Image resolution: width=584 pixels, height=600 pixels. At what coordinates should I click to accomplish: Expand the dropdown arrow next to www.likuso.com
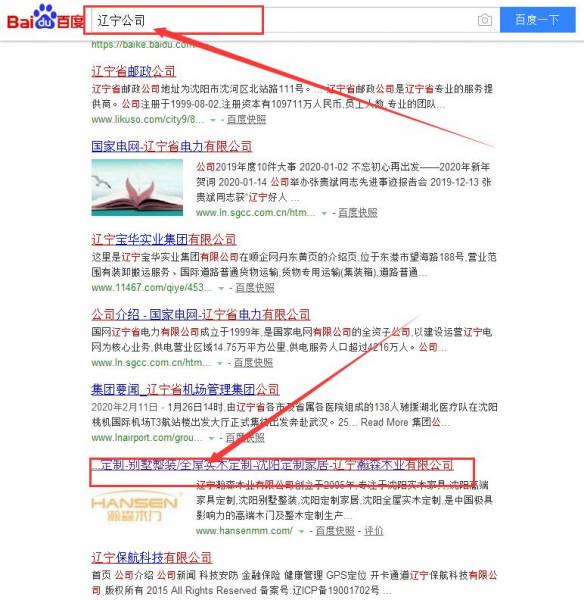tap(213, 120)
